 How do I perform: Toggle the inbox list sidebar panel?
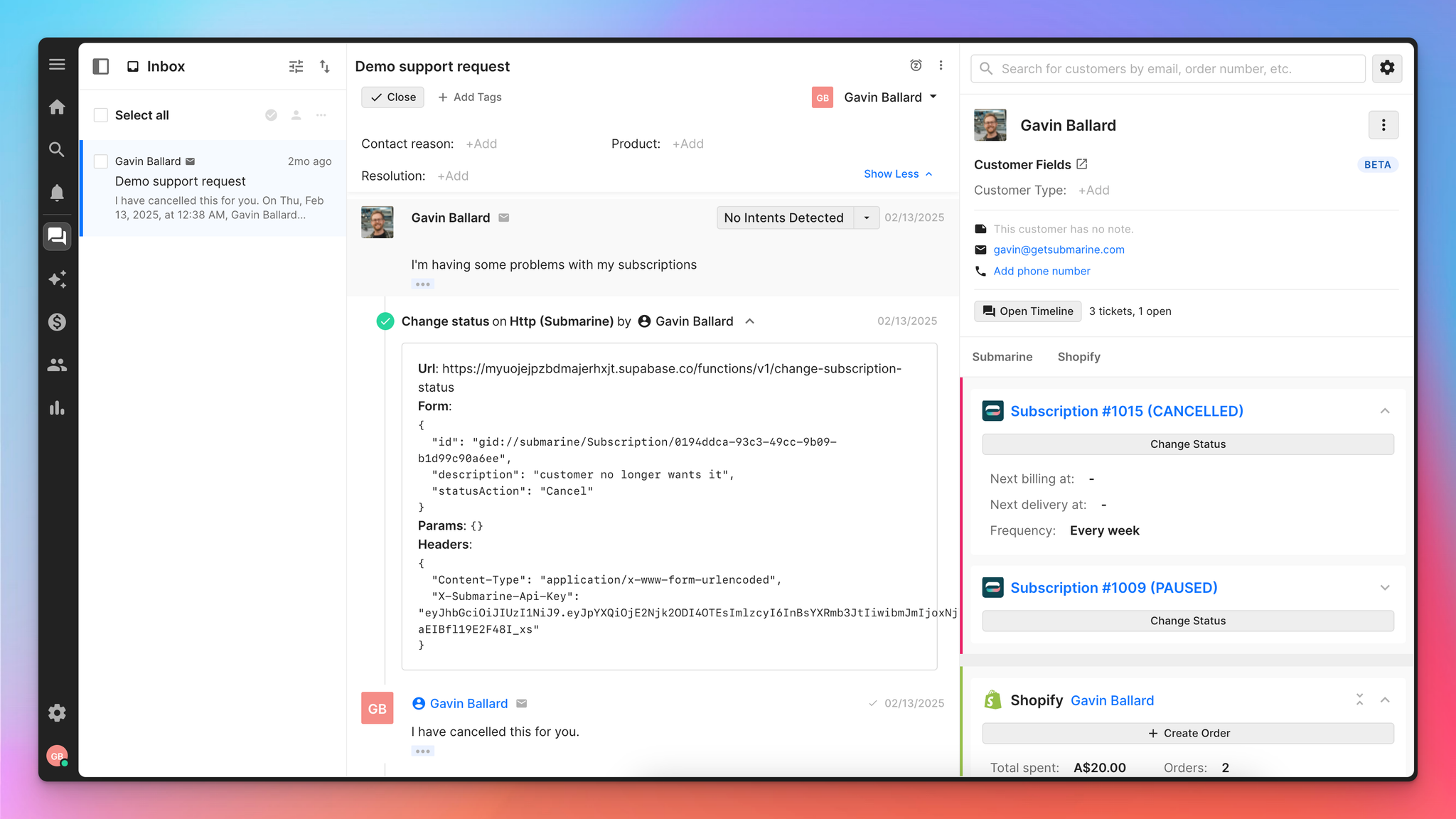point(100,65)
